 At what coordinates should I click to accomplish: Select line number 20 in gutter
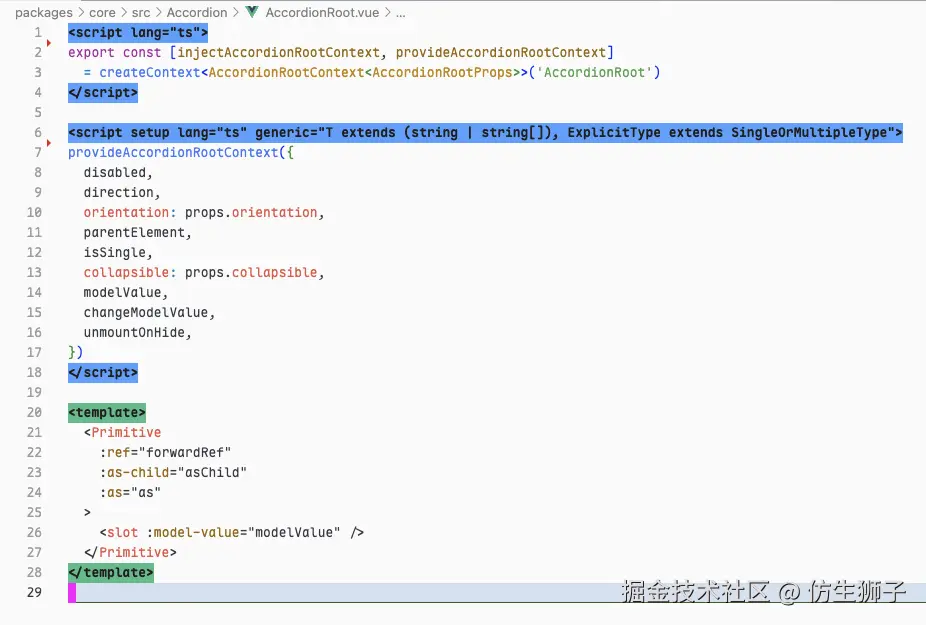(x=34, y=412)
